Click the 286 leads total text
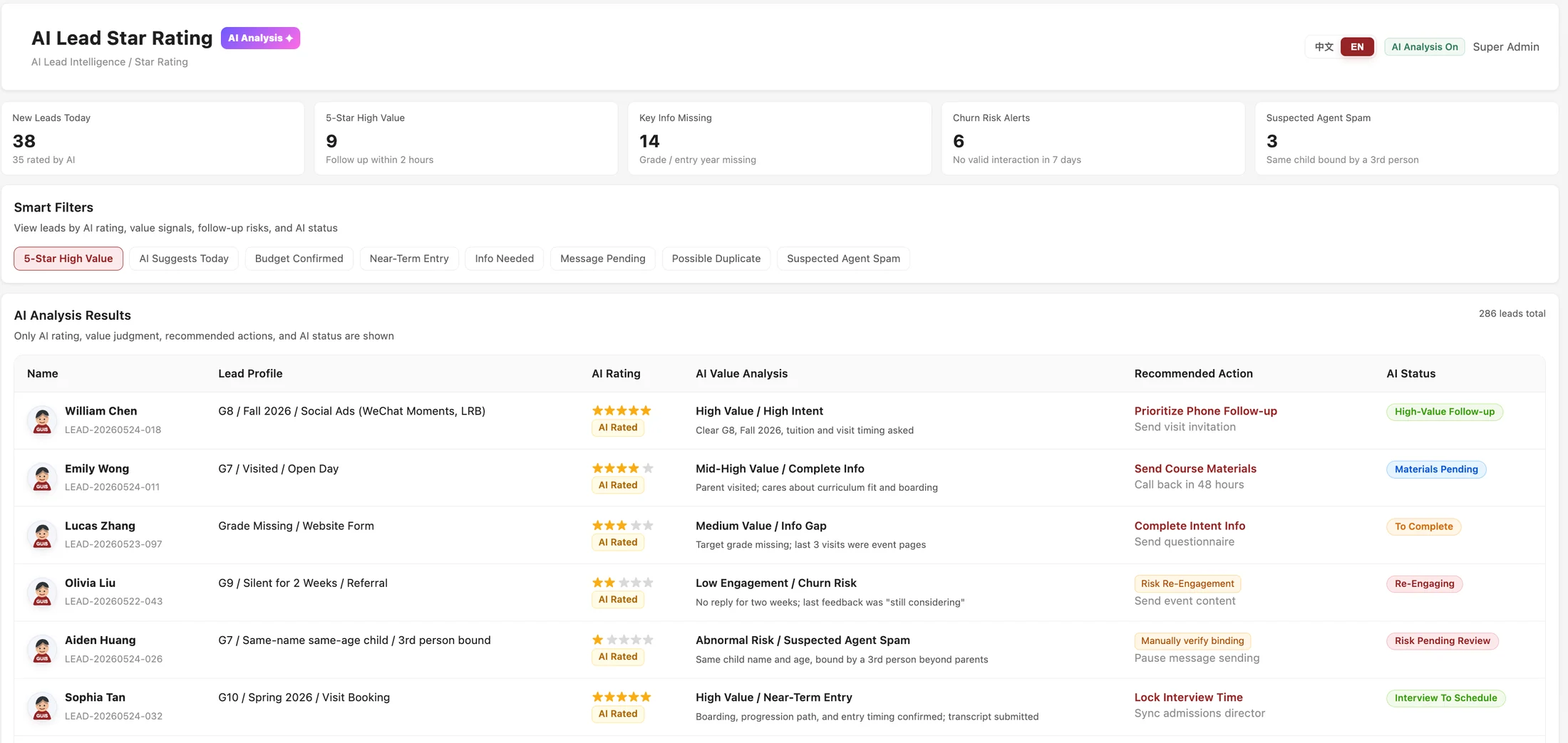The width and height of the screenshot is (1568, 743). point(1512,313)
